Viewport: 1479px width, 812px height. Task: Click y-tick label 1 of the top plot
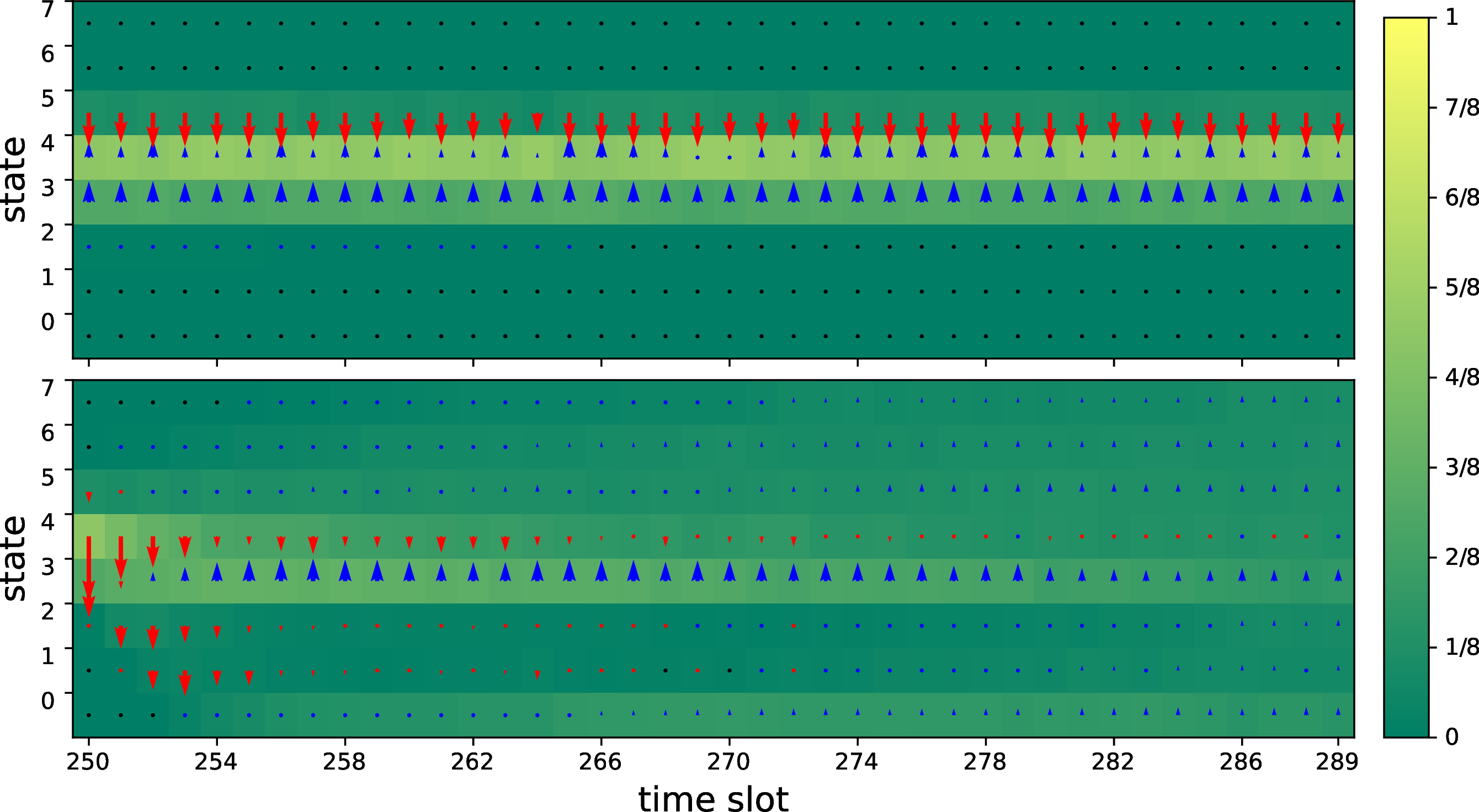click(x=48, y=277)
